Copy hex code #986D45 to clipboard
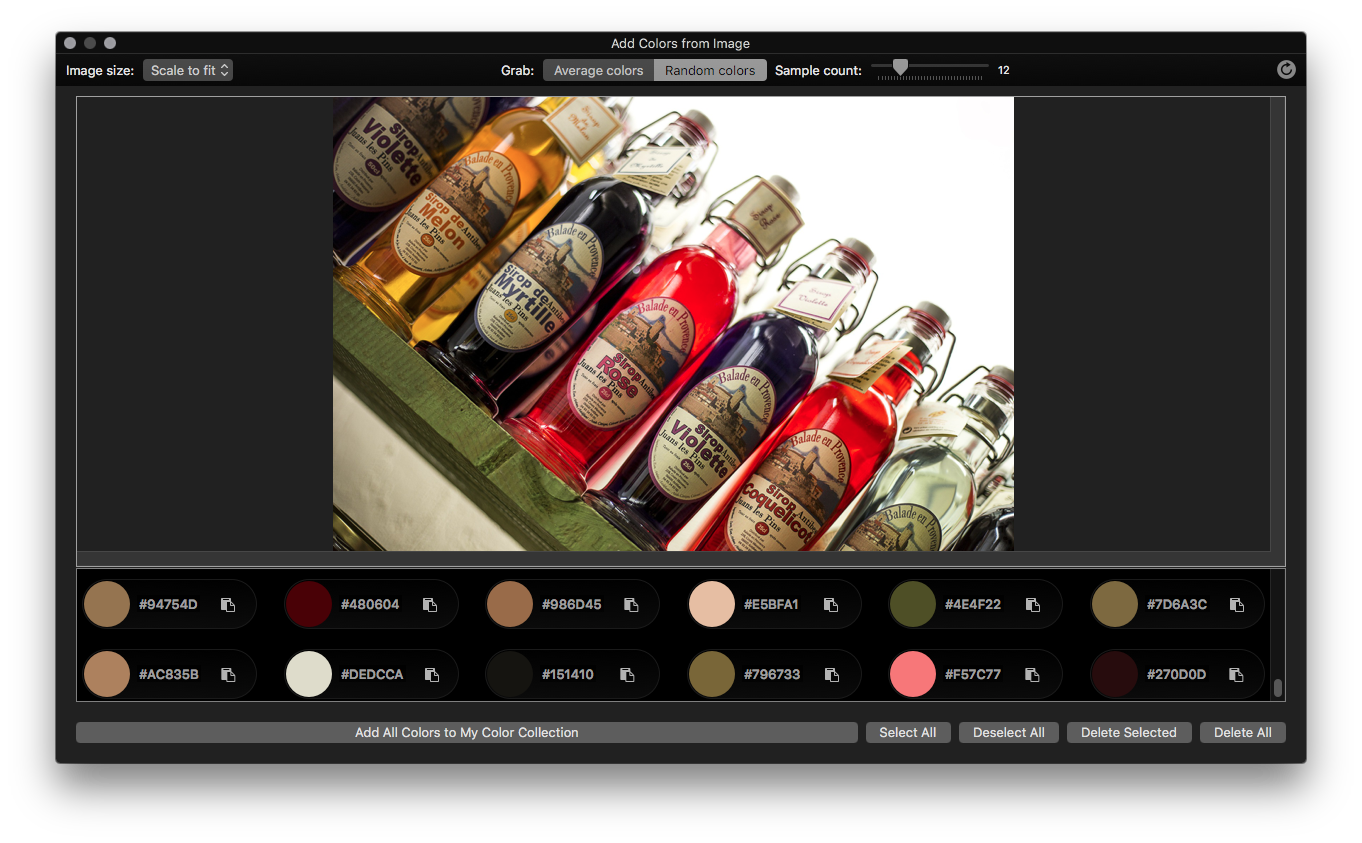Screen dimensions: 1362x843 tap(631, 605)
